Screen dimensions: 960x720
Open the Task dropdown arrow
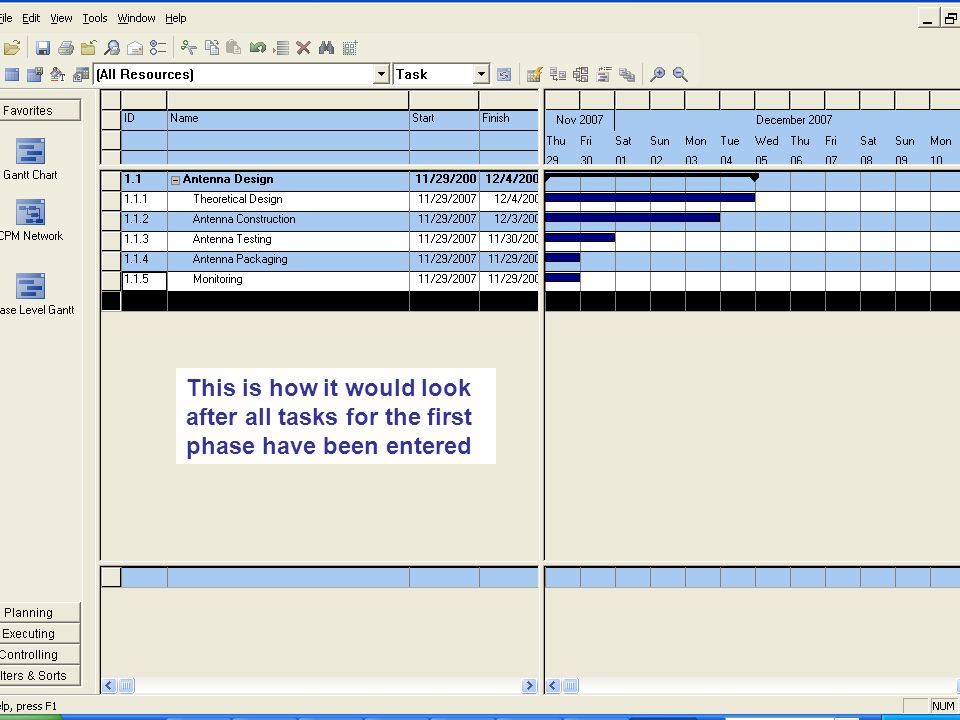click(482, 75)
